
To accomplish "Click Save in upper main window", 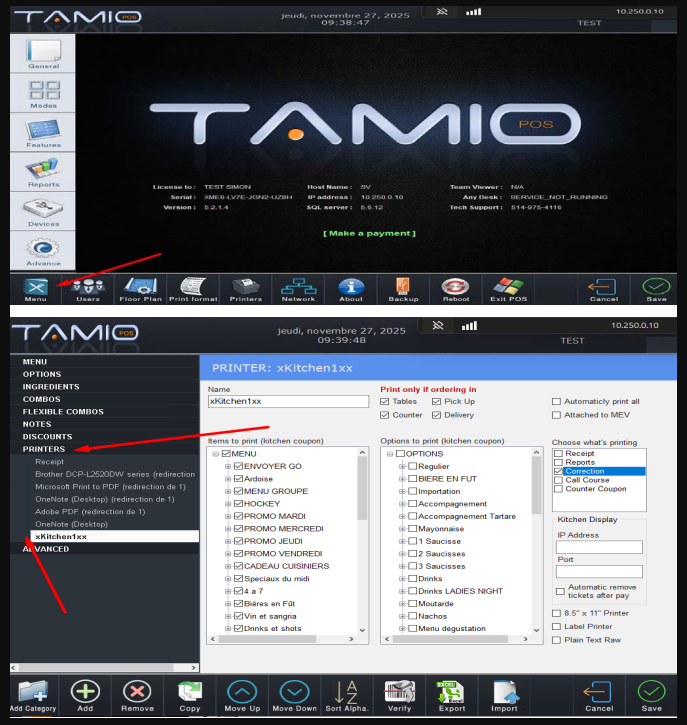I will 656,289.
